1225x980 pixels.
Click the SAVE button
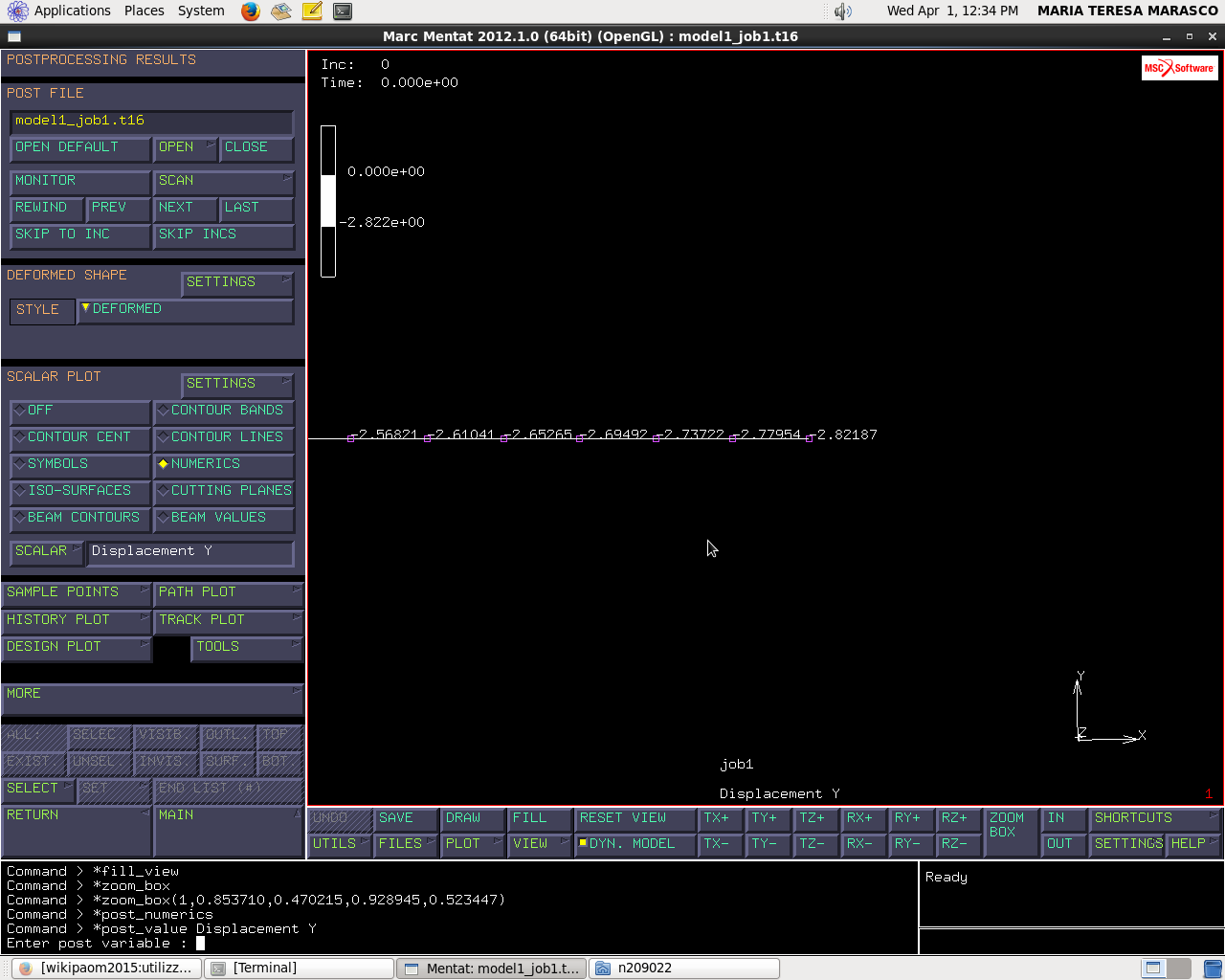point(406,819)
